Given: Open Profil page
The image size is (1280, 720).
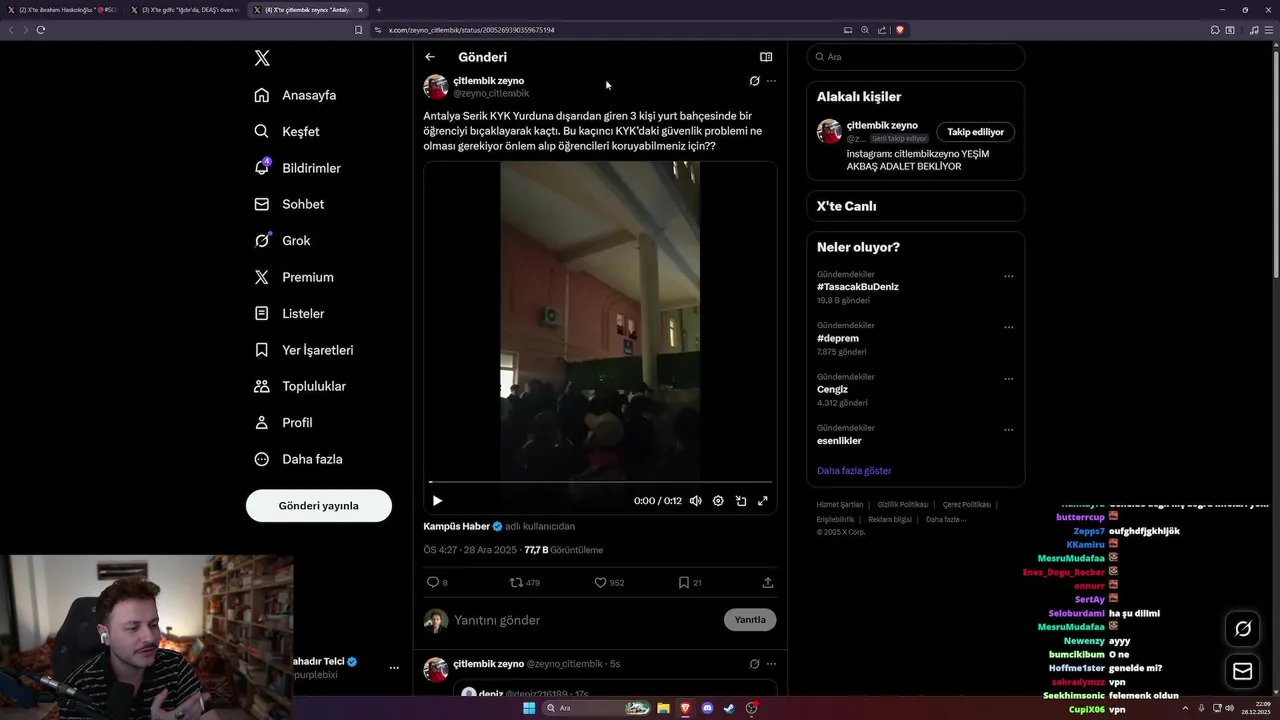Looking at the screenshot, I should [x=283, y=423].
